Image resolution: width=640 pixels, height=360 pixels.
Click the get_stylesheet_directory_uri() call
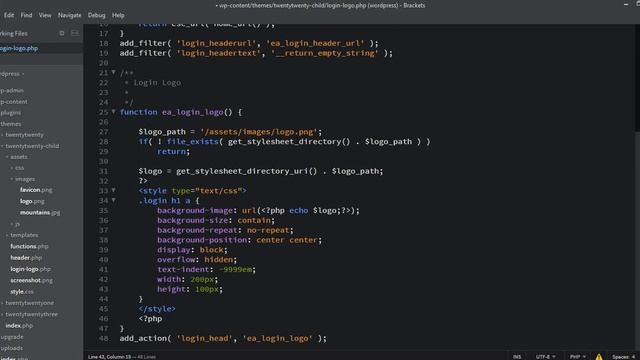(247, 171)
